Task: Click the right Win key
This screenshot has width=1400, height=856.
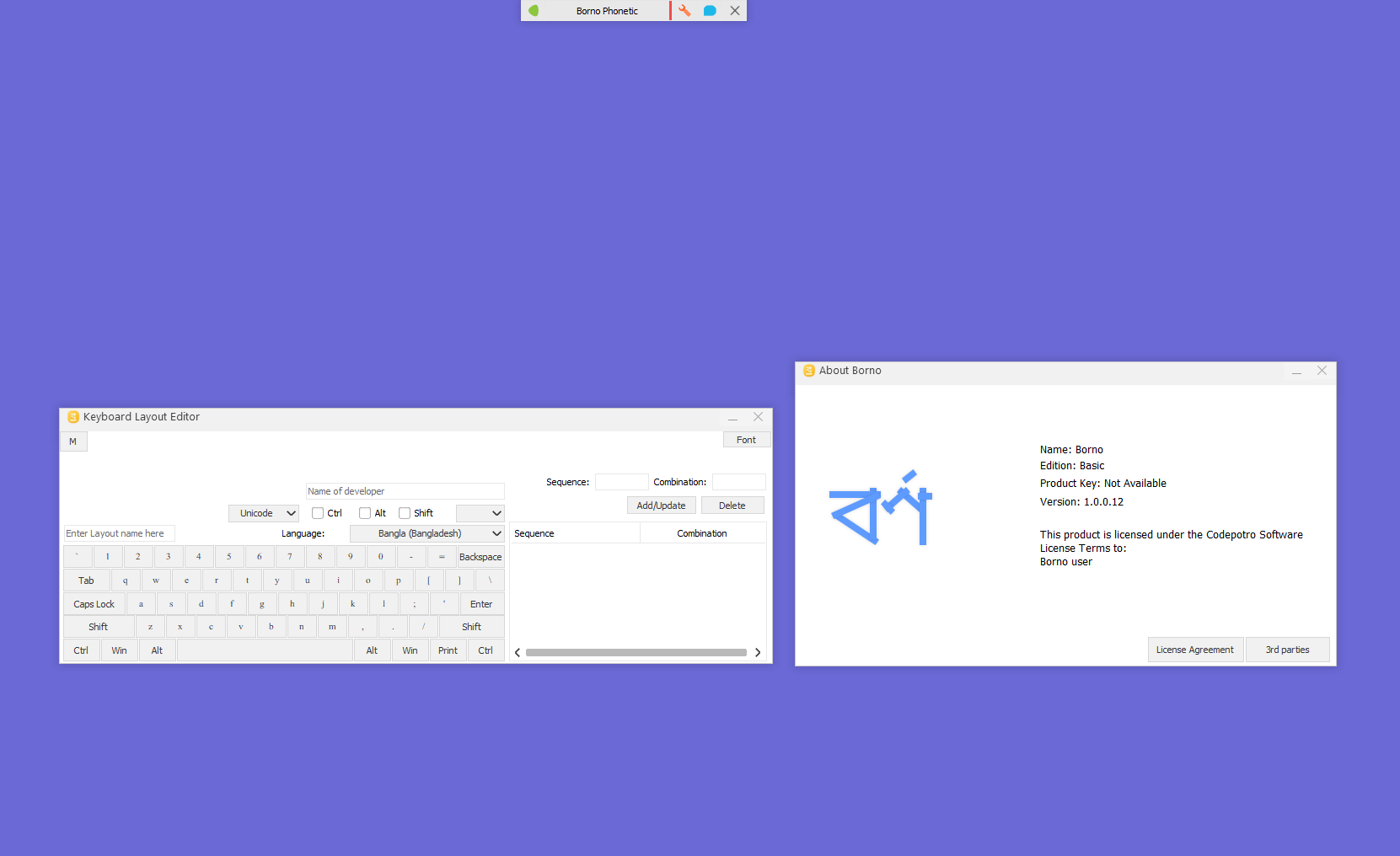Action: point(410,650)
